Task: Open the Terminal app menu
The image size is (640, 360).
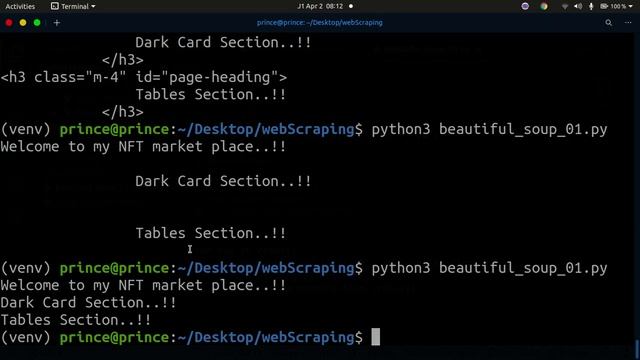Action: 73,6
